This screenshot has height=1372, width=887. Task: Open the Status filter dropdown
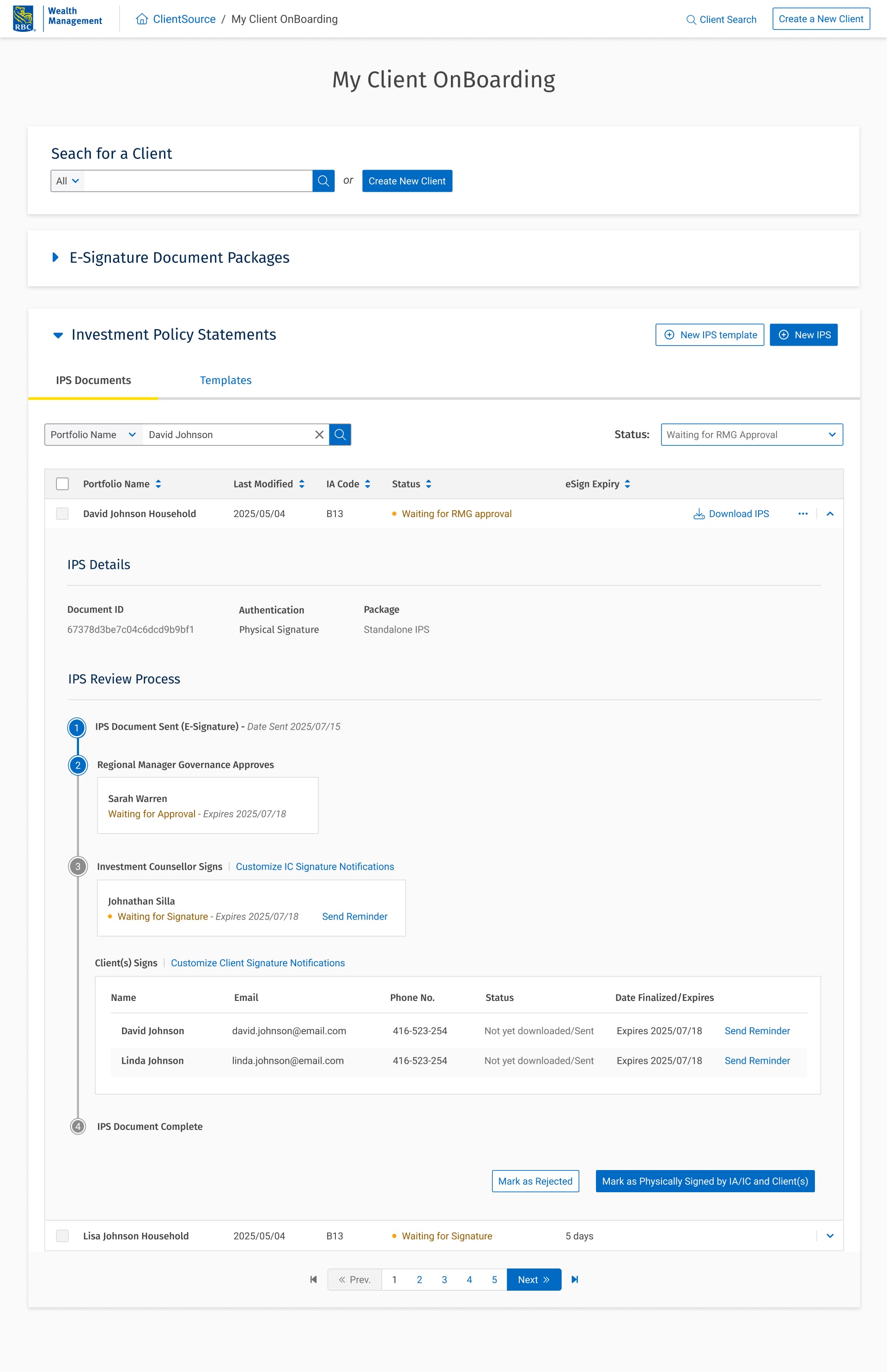tap(751, 434)
